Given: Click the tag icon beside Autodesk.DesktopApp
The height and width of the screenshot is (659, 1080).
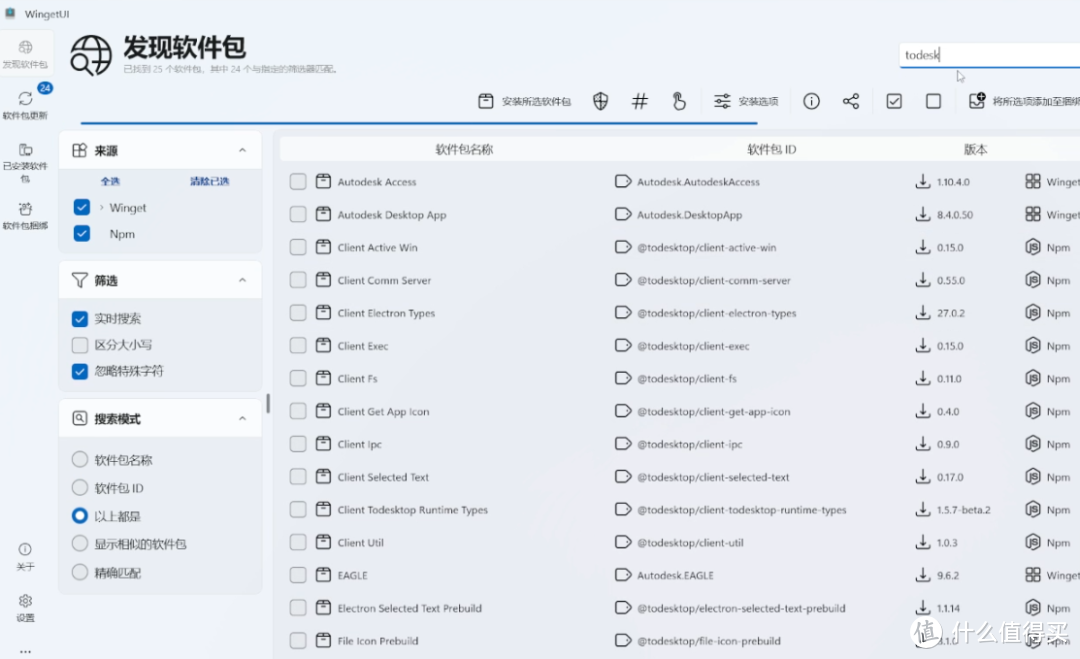Looking at the screenshot, I should click(623, 214).
